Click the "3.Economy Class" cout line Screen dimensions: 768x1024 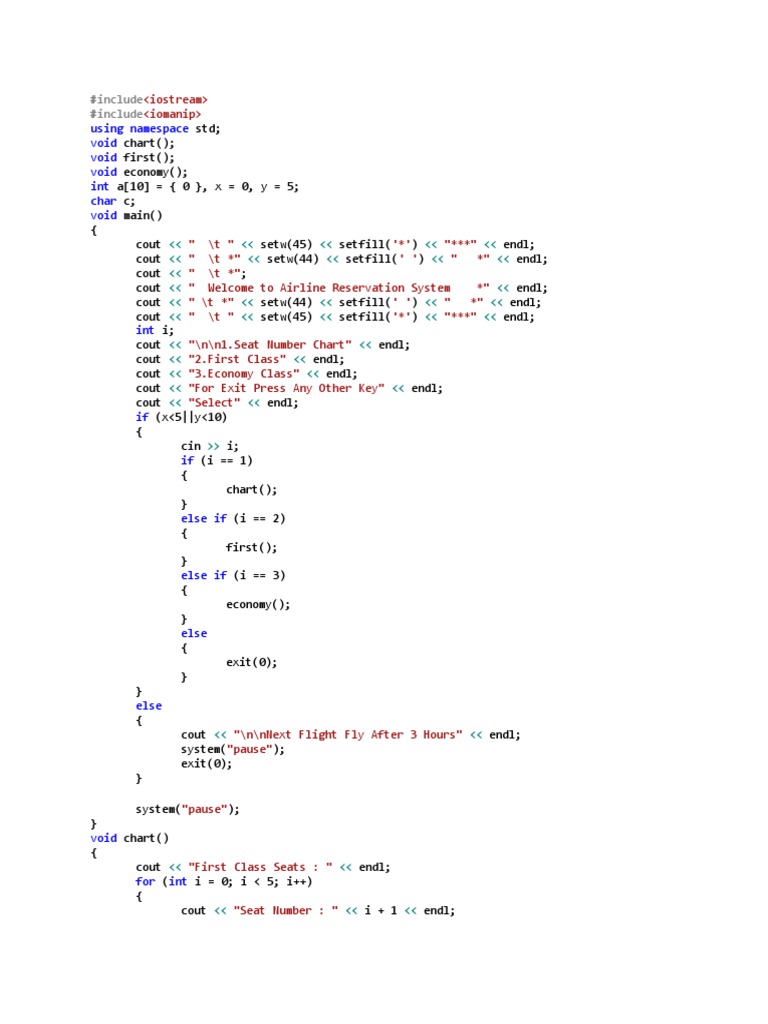247,374
